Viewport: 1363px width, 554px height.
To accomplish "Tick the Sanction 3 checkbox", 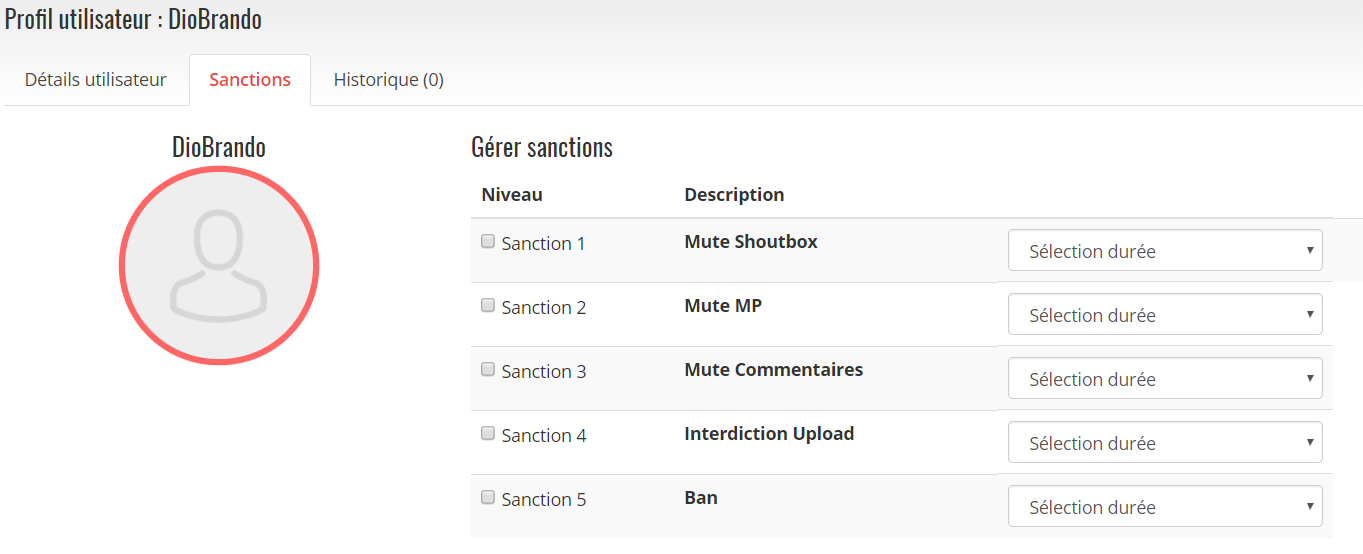I will coord(488,369).
